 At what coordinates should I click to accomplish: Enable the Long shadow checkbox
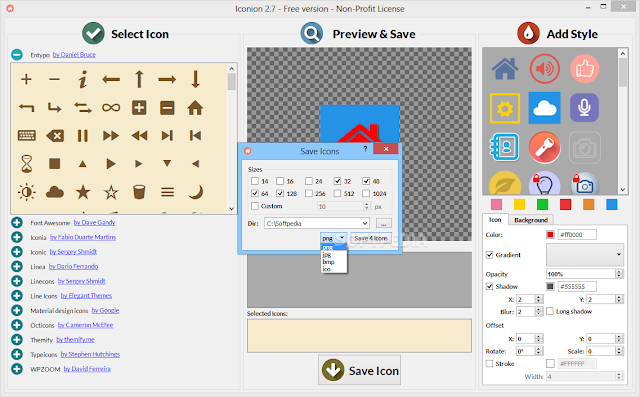click(x=550, y=311)
